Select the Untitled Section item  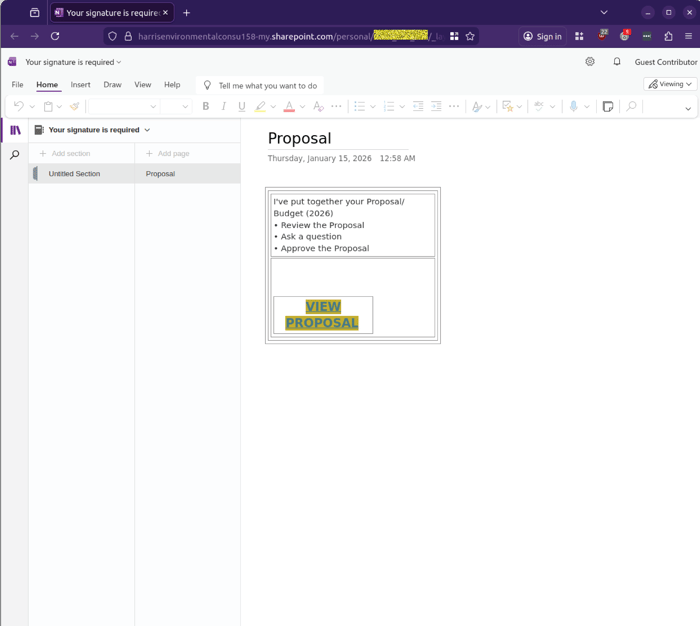pyautogui.click(x=82, y=173)
